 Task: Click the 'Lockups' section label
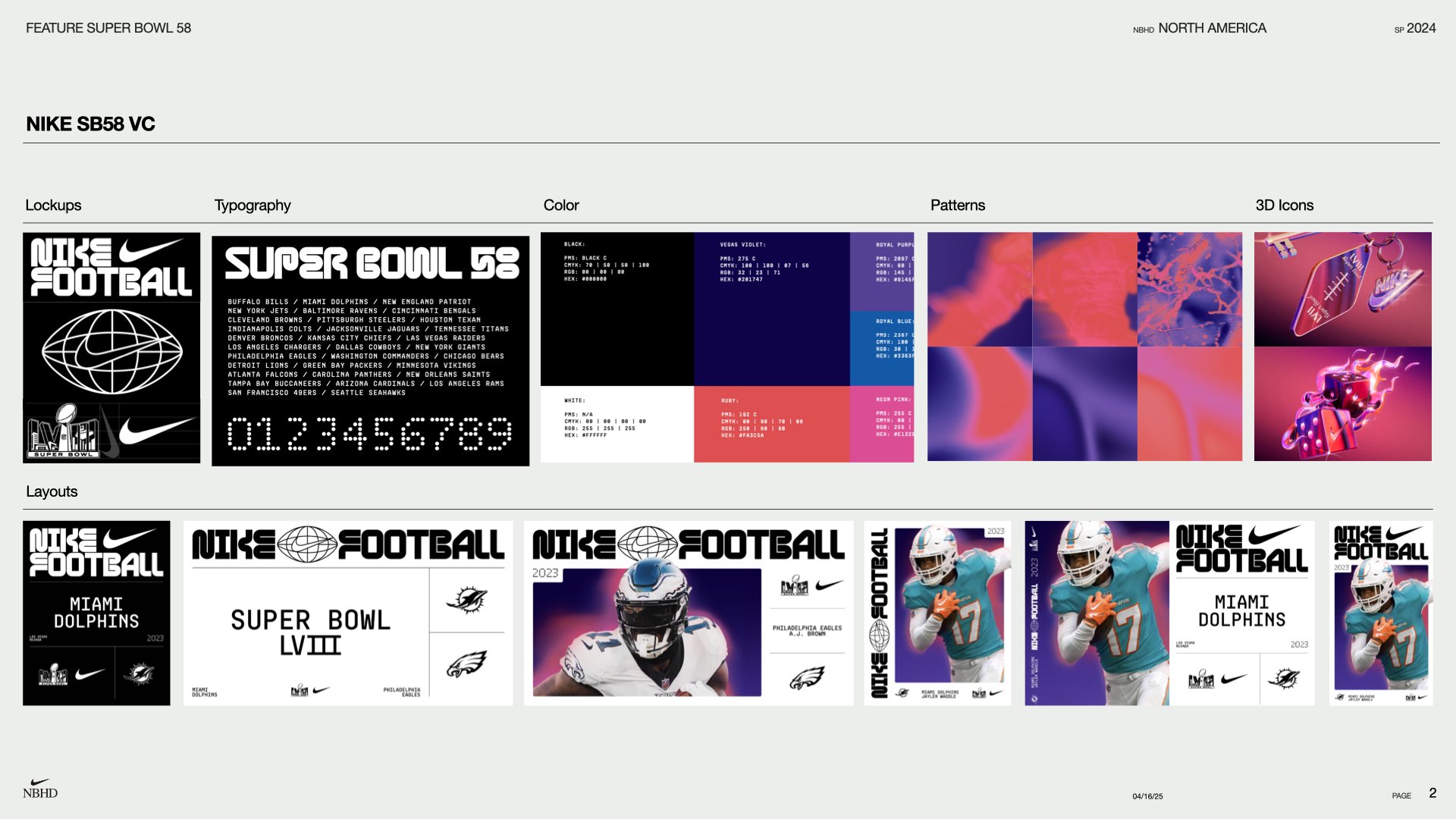click(53, 206)
